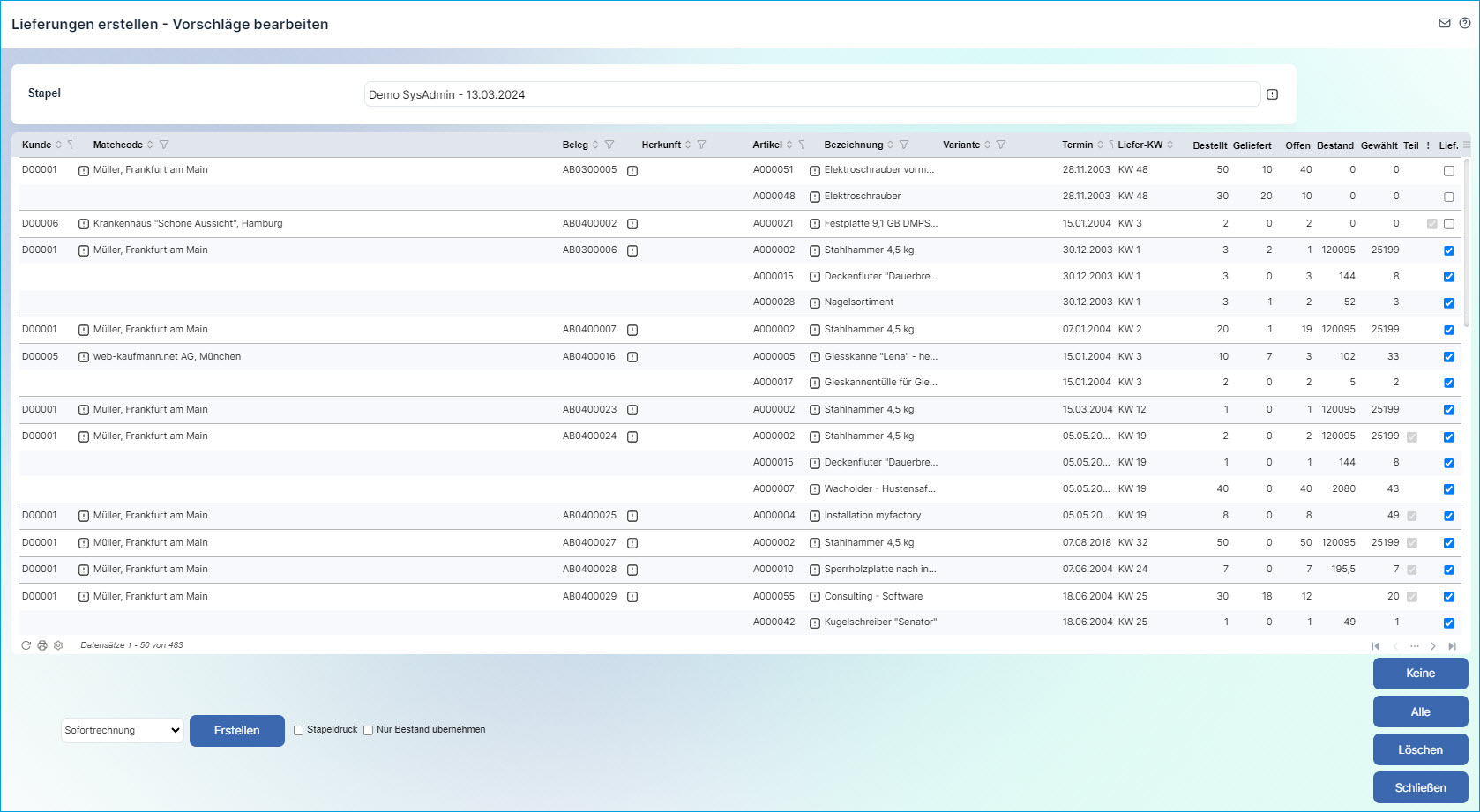Jump to last page of records
This screenshot has height=812, width=1480.
point(1453,646)
